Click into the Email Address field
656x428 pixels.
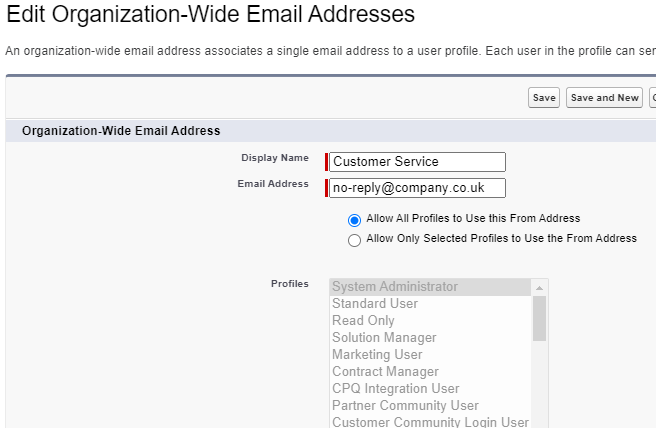coord(417,188)
